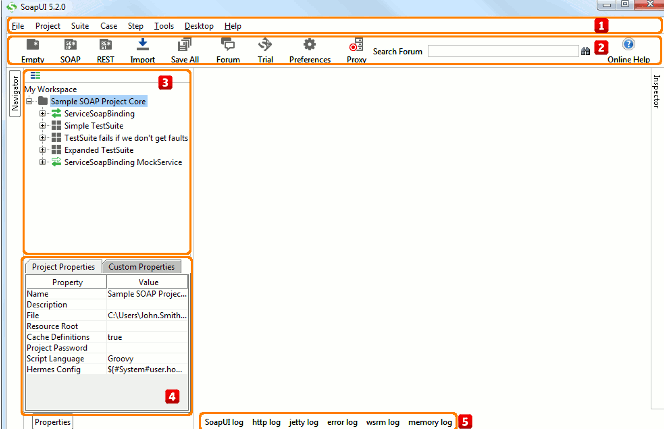Click the binoculars search icon

click(586, 51)
